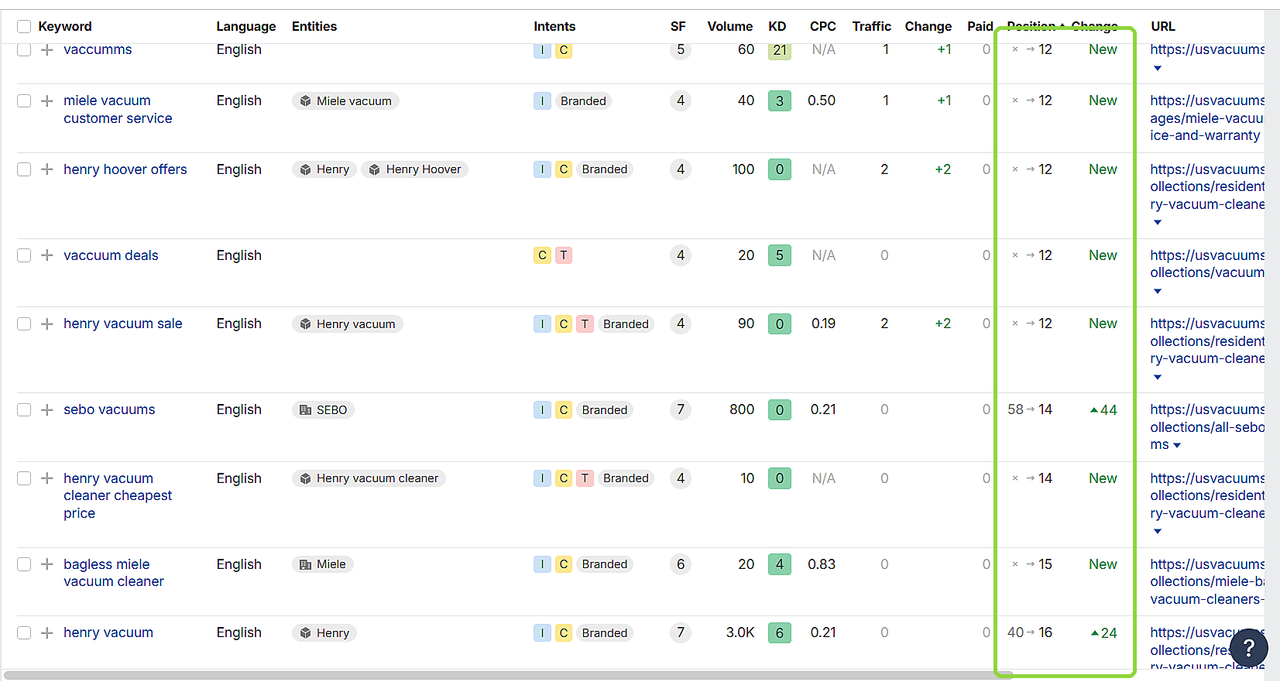
Task: Click plus icon beside vaccuum deals
Action: pos(47,256)
